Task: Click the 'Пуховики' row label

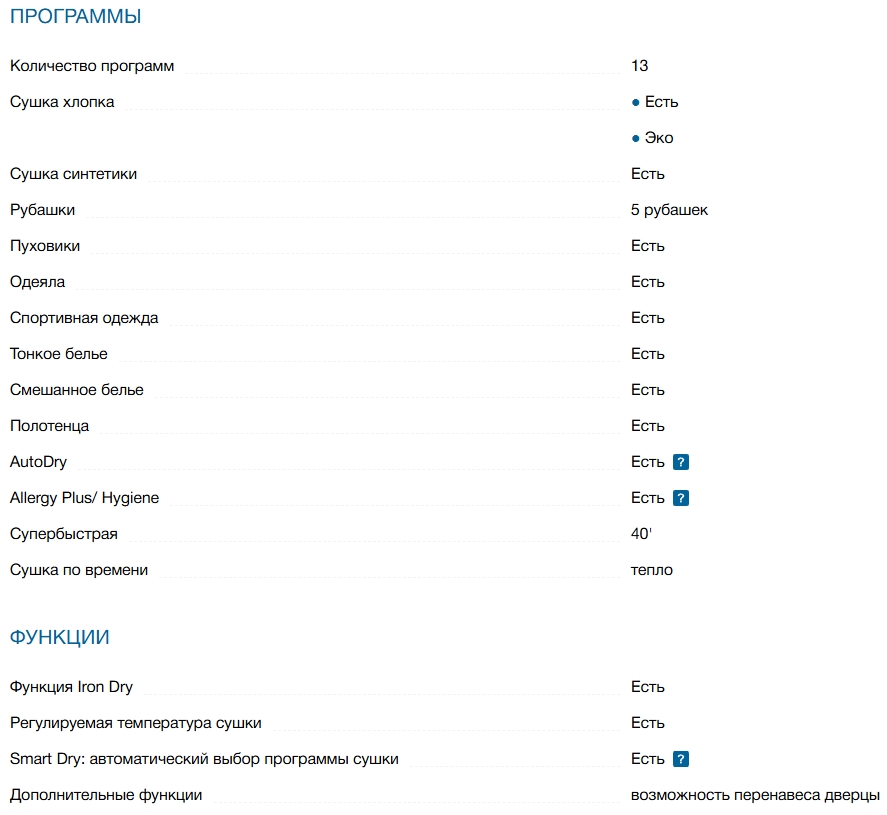Action: point(45,246)
